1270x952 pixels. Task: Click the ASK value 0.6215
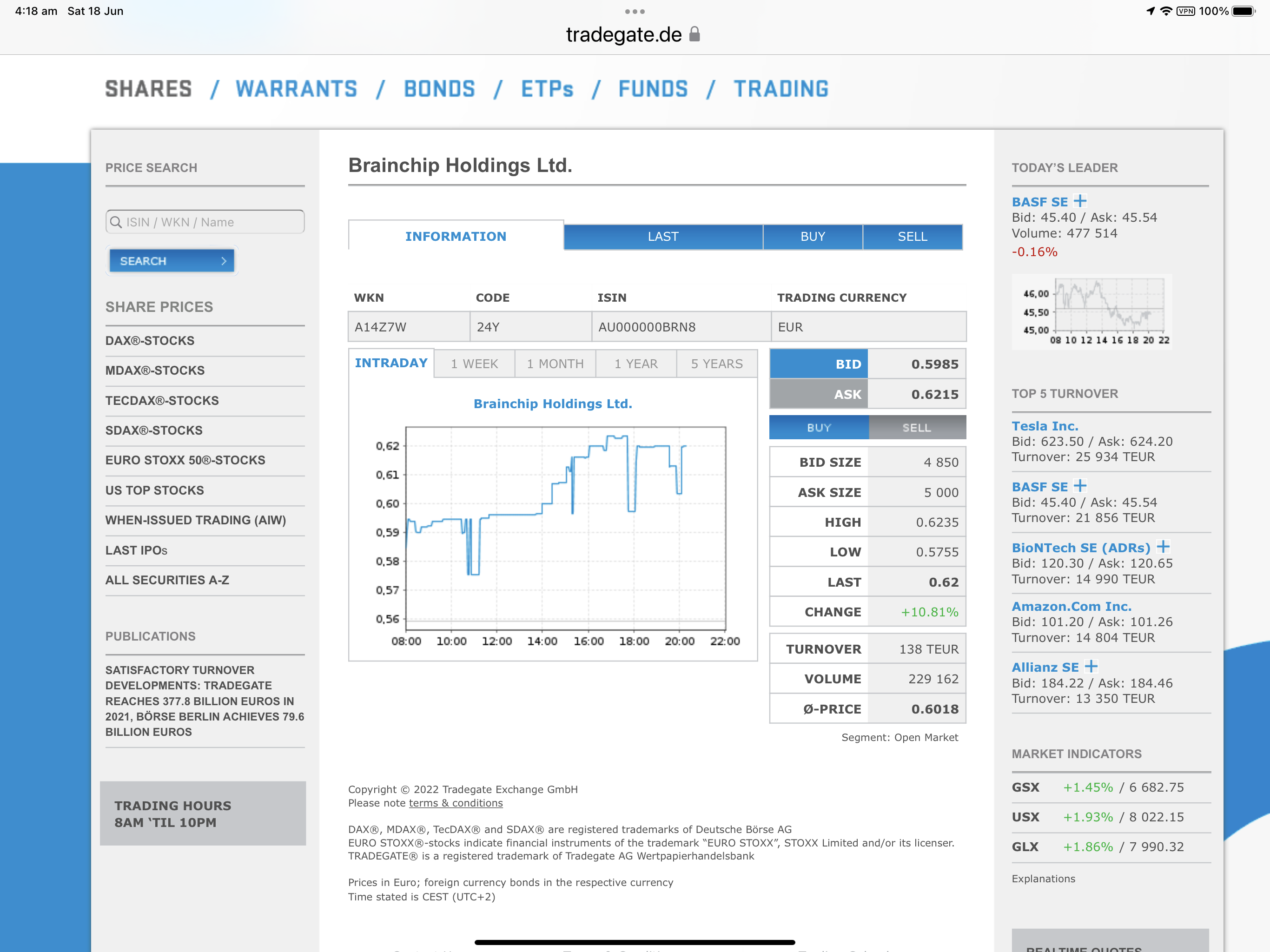tap(935, 395)
